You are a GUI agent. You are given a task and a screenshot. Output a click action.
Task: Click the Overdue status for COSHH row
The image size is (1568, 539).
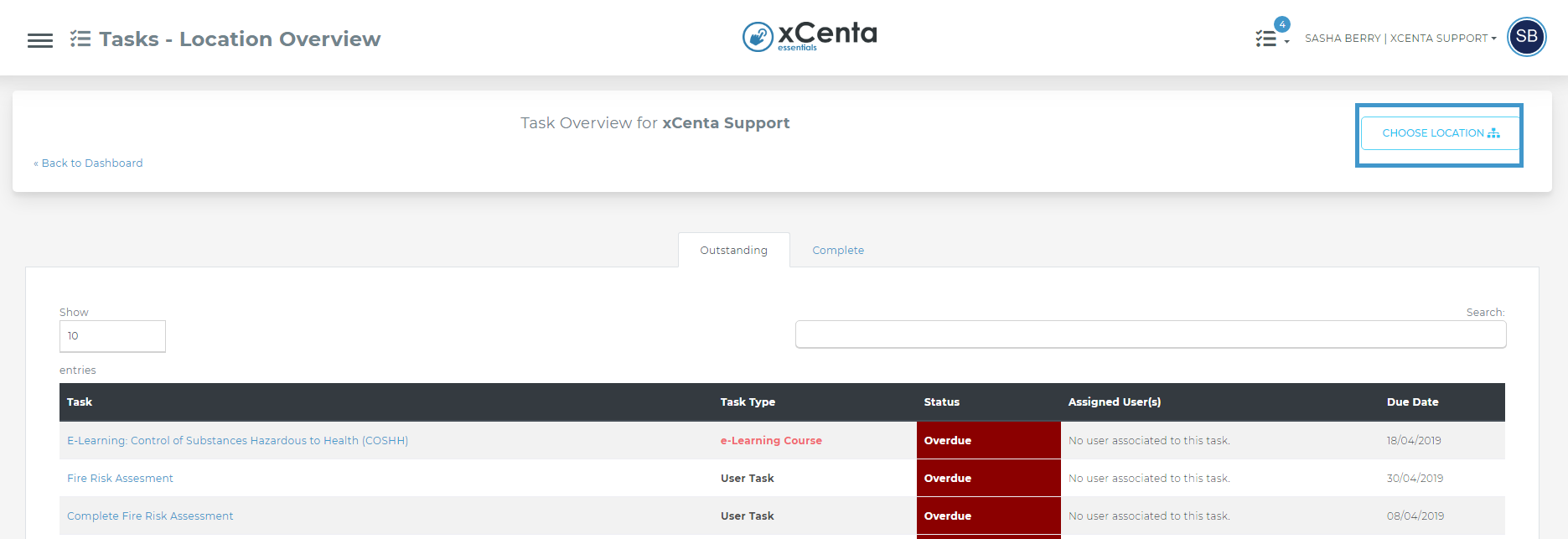pyautogui.click(x=989, y=440)
